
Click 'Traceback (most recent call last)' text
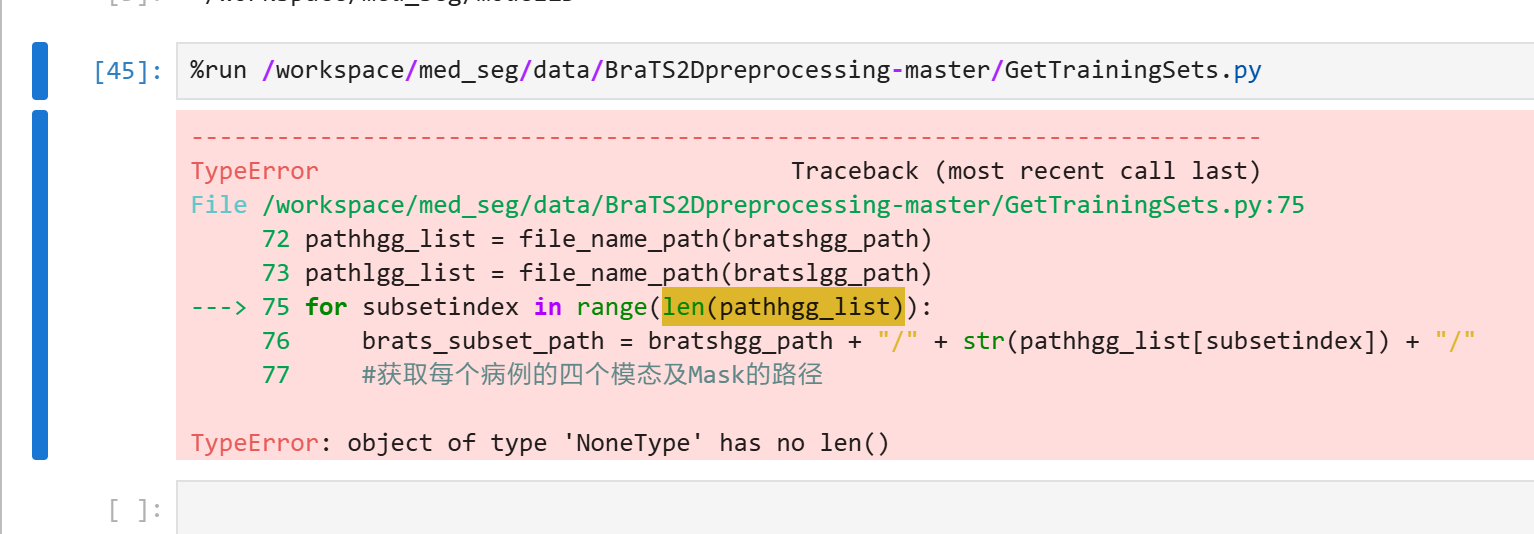coord(1026,171)
